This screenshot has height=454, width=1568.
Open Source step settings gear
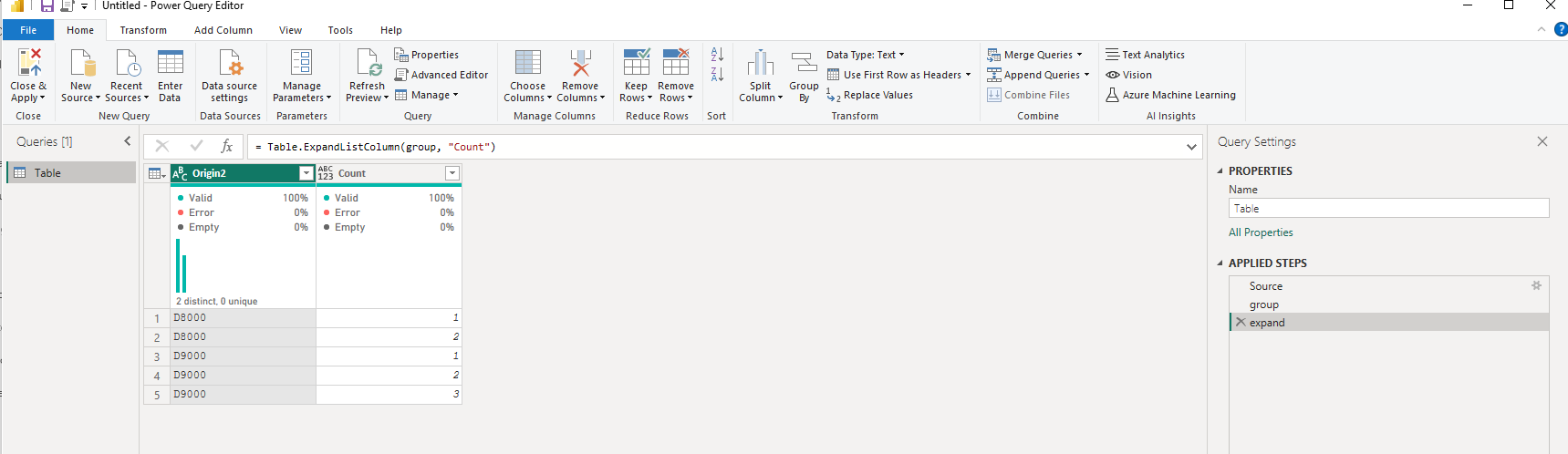[1536, 285]
